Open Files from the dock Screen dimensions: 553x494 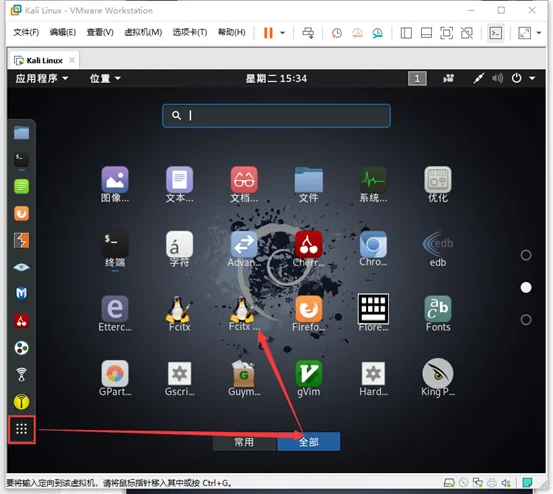click(22, 133)
